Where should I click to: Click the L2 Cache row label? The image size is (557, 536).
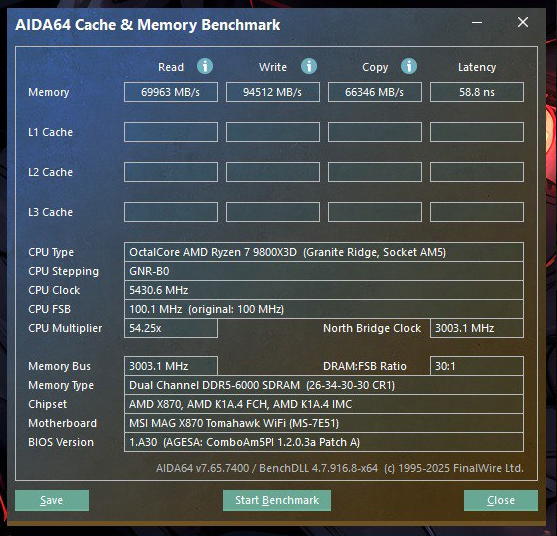pos(50,172)
